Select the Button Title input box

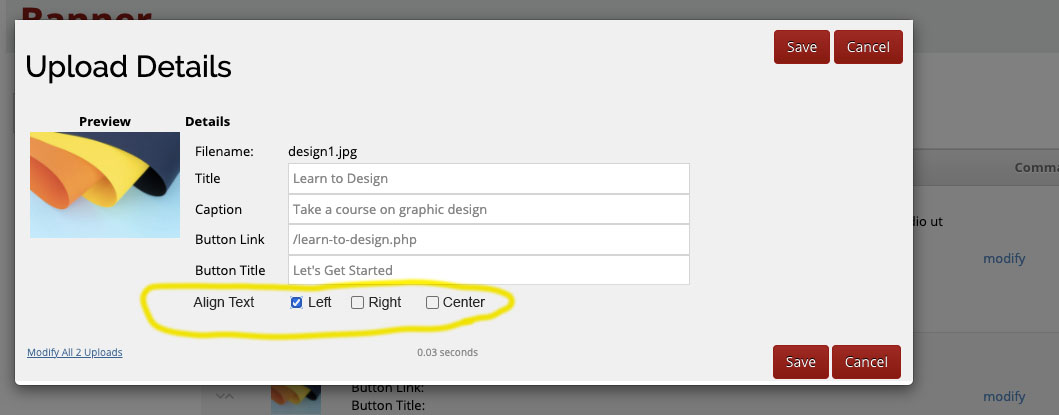(x=489, y=270)
